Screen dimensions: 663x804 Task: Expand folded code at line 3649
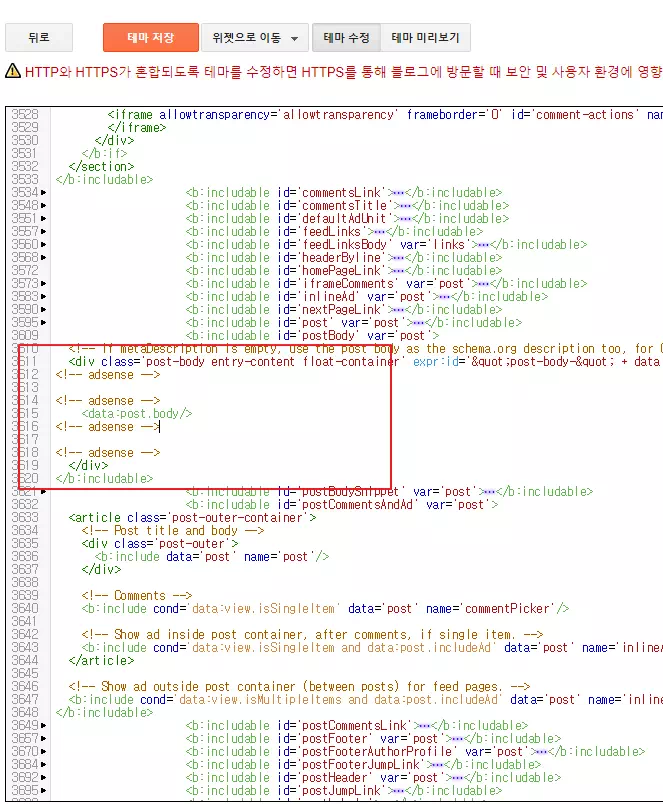pos(44,726)
